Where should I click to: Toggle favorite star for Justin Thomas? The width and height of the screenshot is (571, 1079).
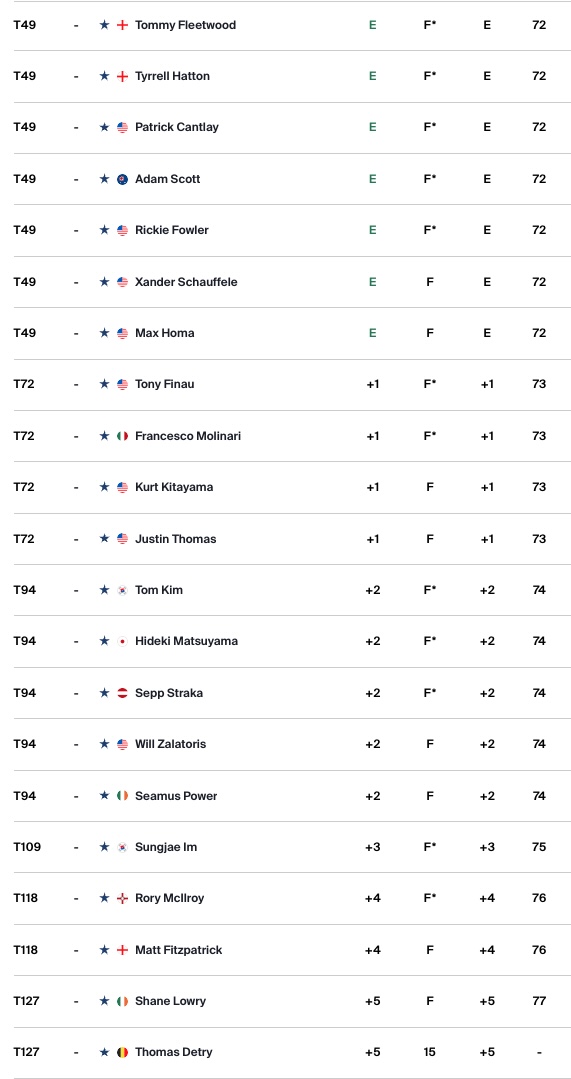point(104,539)
